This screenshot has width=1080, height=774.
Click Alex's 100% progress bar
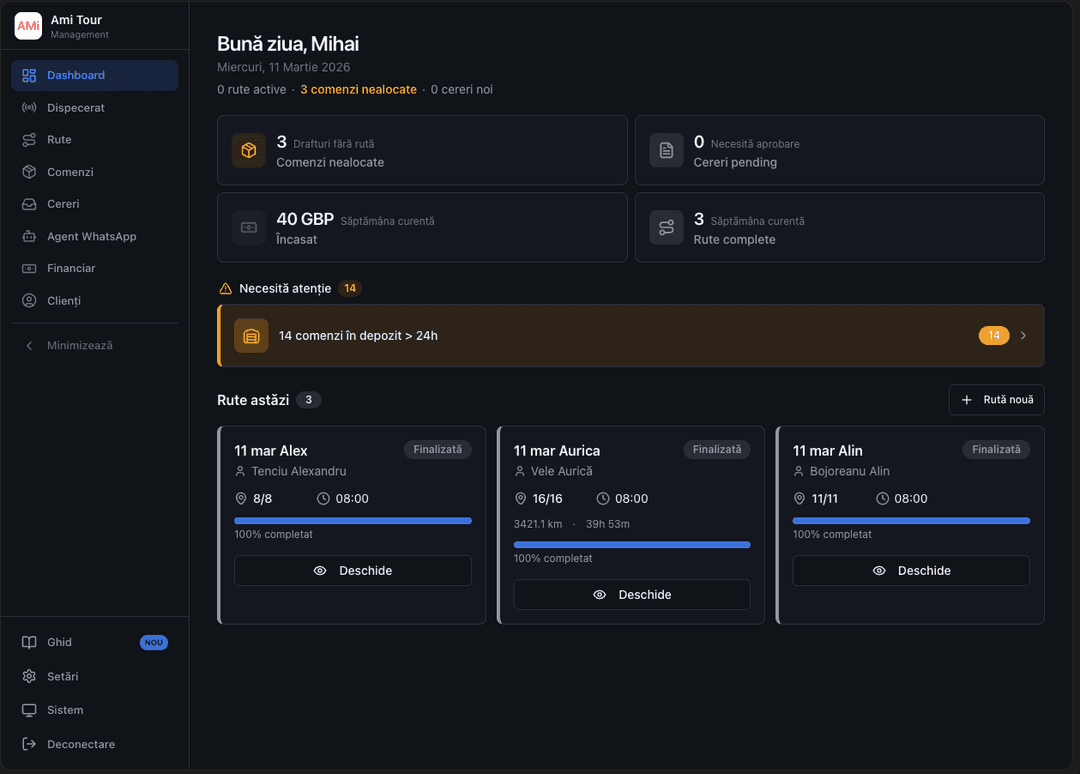(352, 521)
